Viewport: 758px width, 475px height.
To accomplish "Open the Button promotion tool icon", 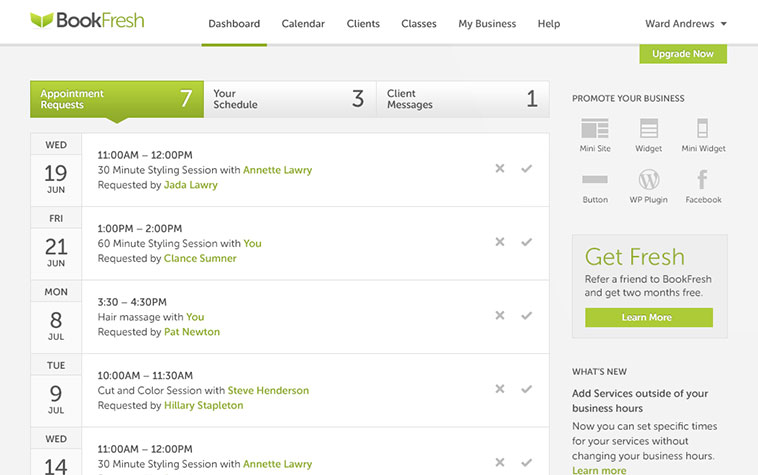I will coord(595,180).
